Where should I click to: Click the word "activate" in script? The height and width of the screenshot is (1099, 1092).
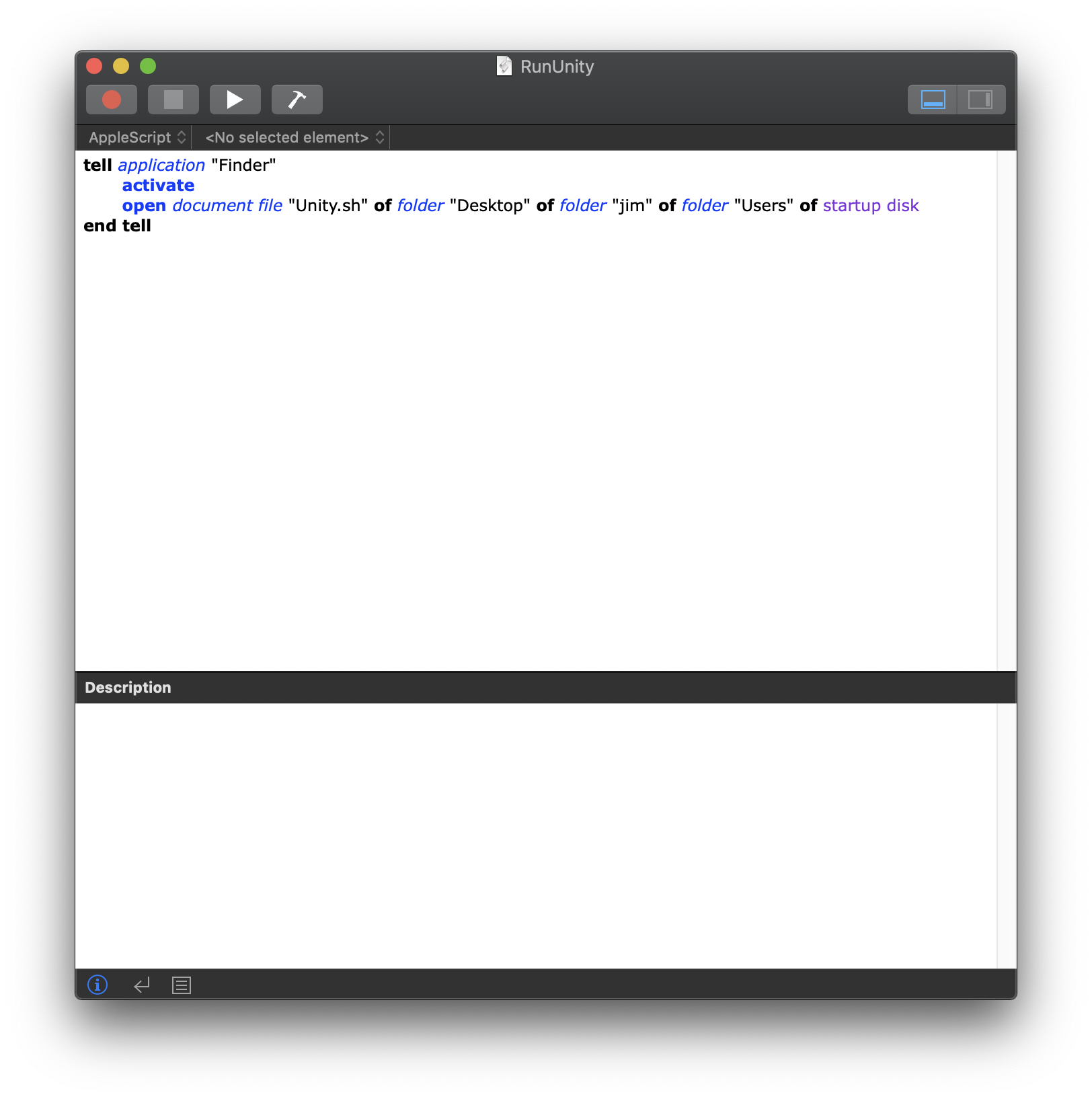(x=158, y=186)
